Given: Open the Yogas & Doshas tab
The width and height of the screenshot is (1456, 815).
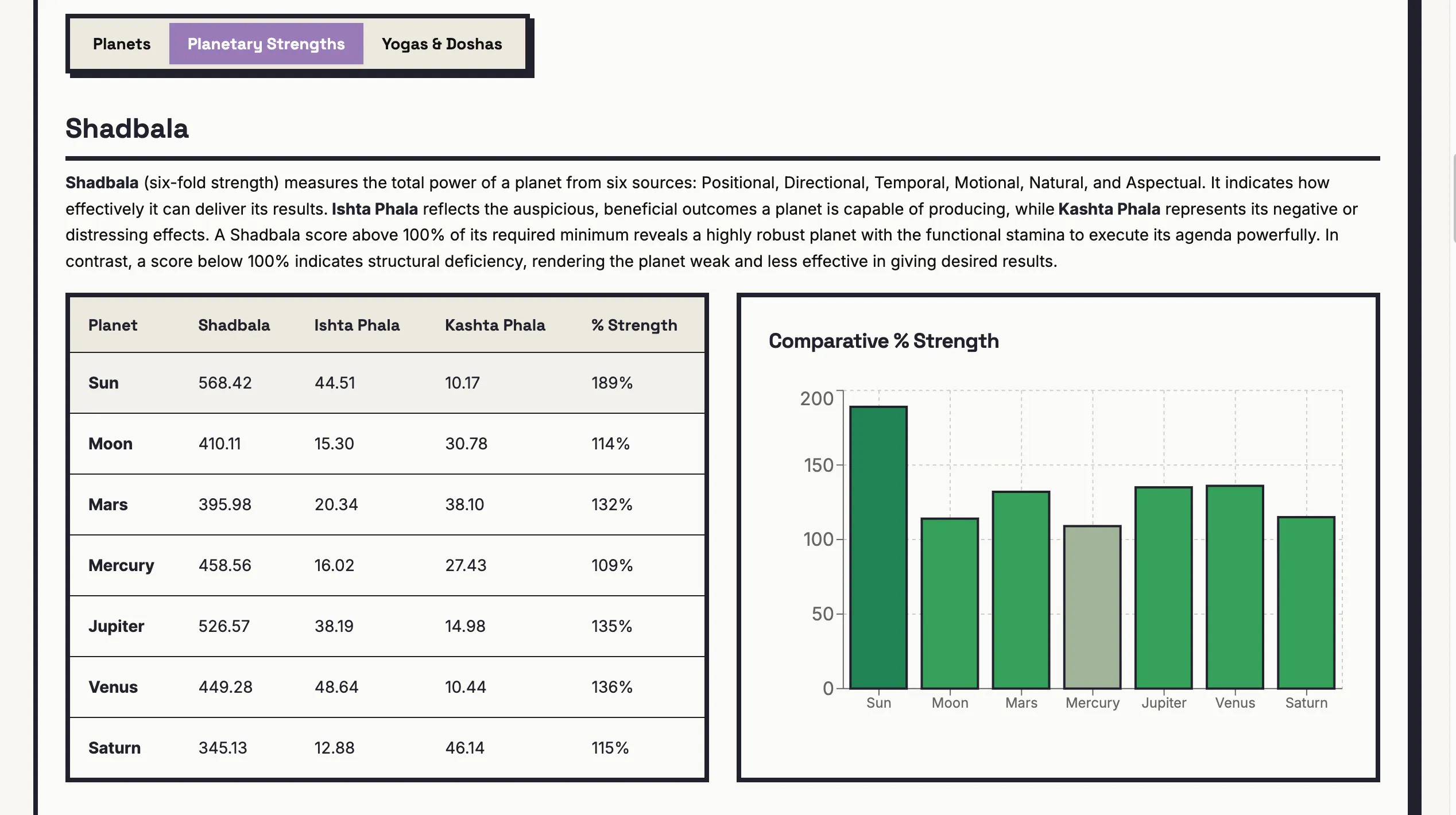Looking at the screenshot, I should pyautogui.click(x=442, y=44).
